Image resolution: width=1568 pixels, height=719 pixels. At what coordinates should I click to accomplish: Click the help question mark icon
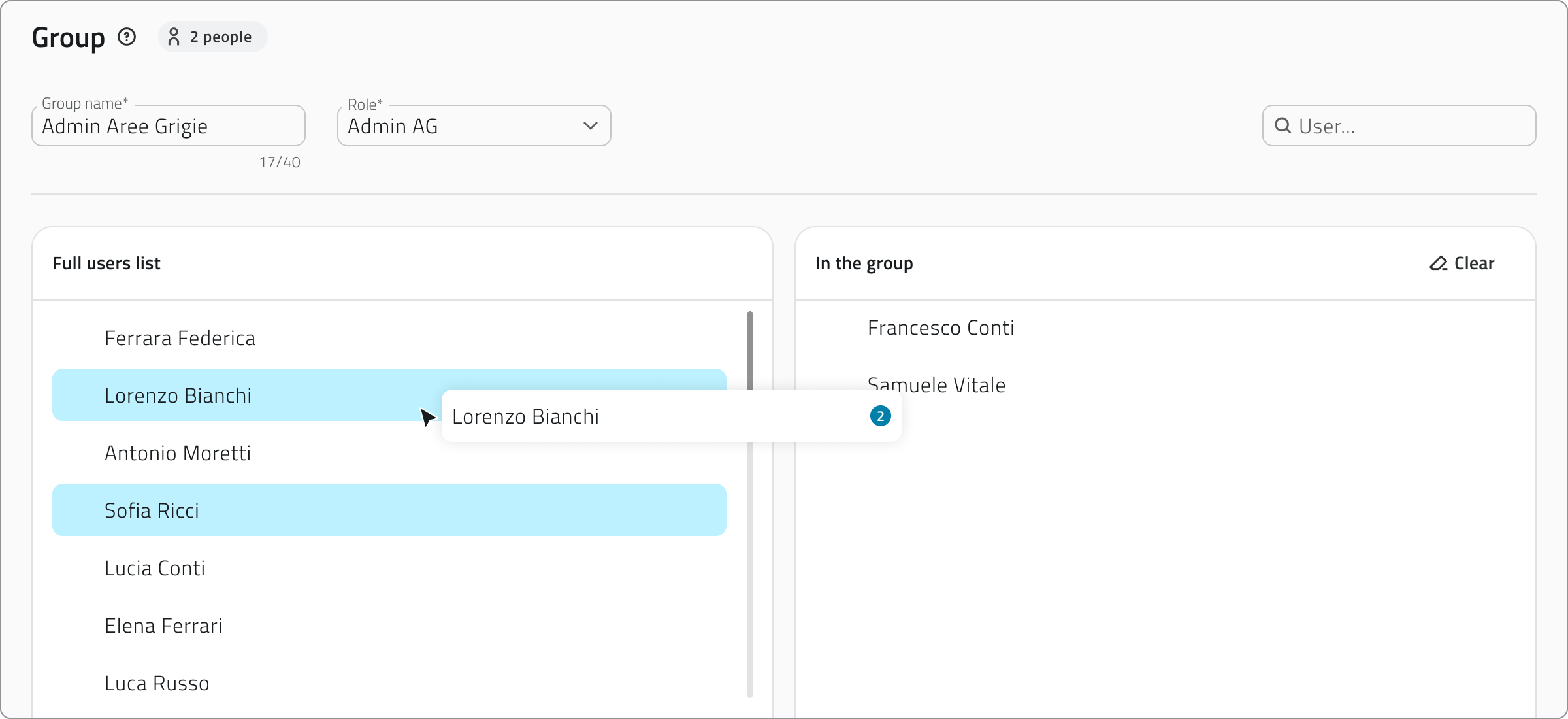(x=127, y=37)
